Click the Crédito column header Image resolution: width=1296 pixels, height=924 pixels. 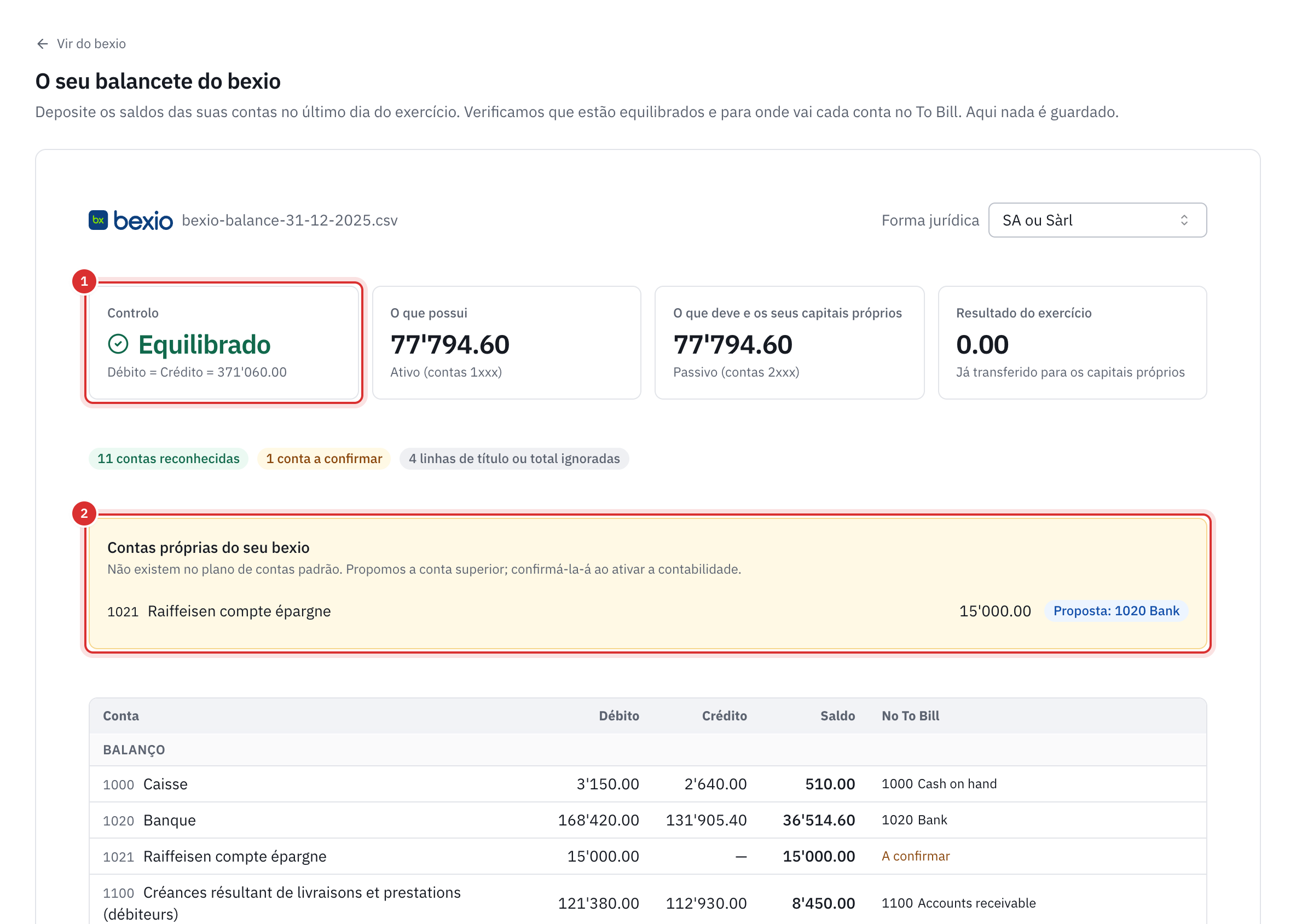click(724, 716)
